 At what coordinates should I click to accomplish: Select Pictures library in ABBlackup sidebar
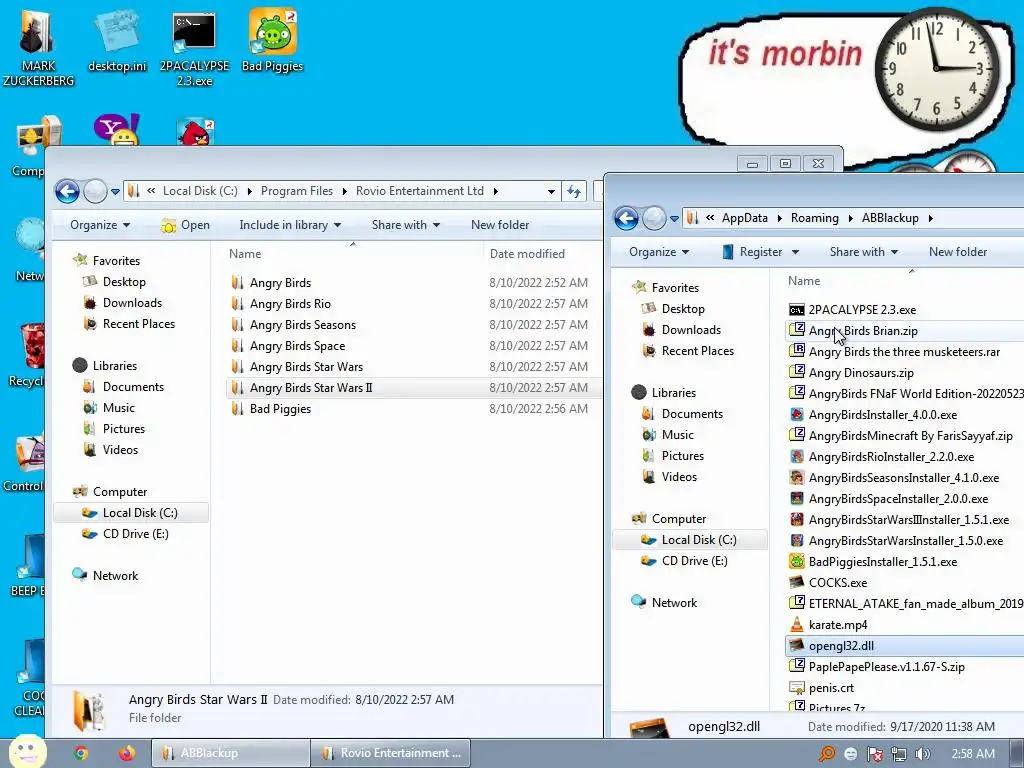pos(682,456)
